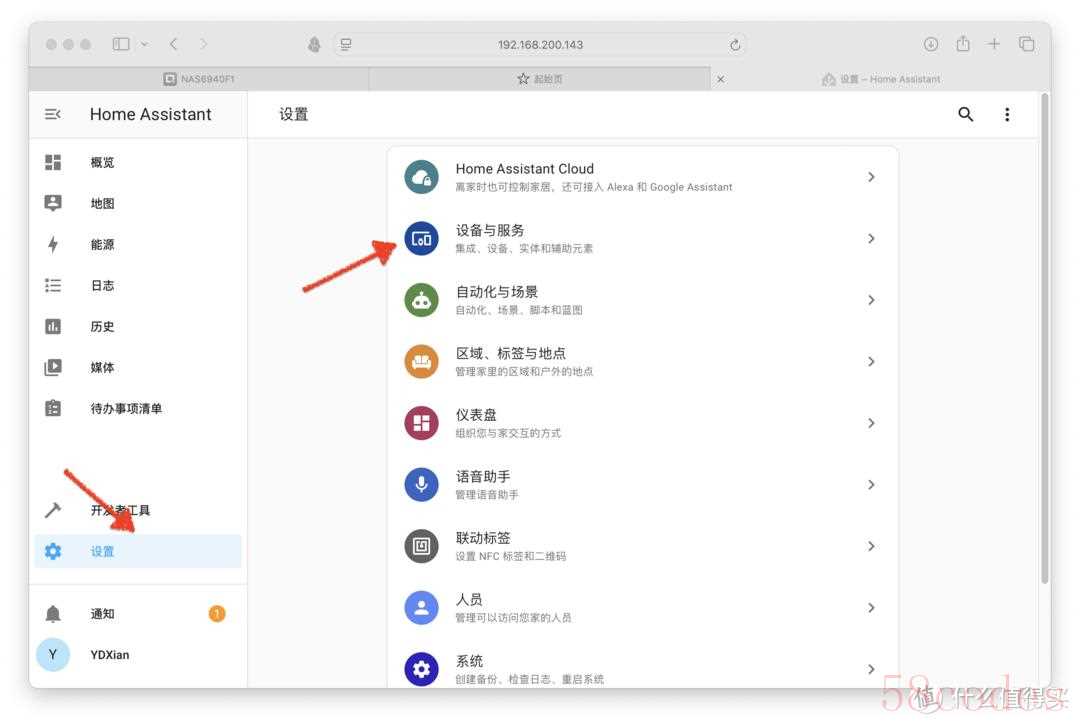Open Safari sidebar options dropdown arrow
This screenshot has width=1080, height=724.
[145, 44]
